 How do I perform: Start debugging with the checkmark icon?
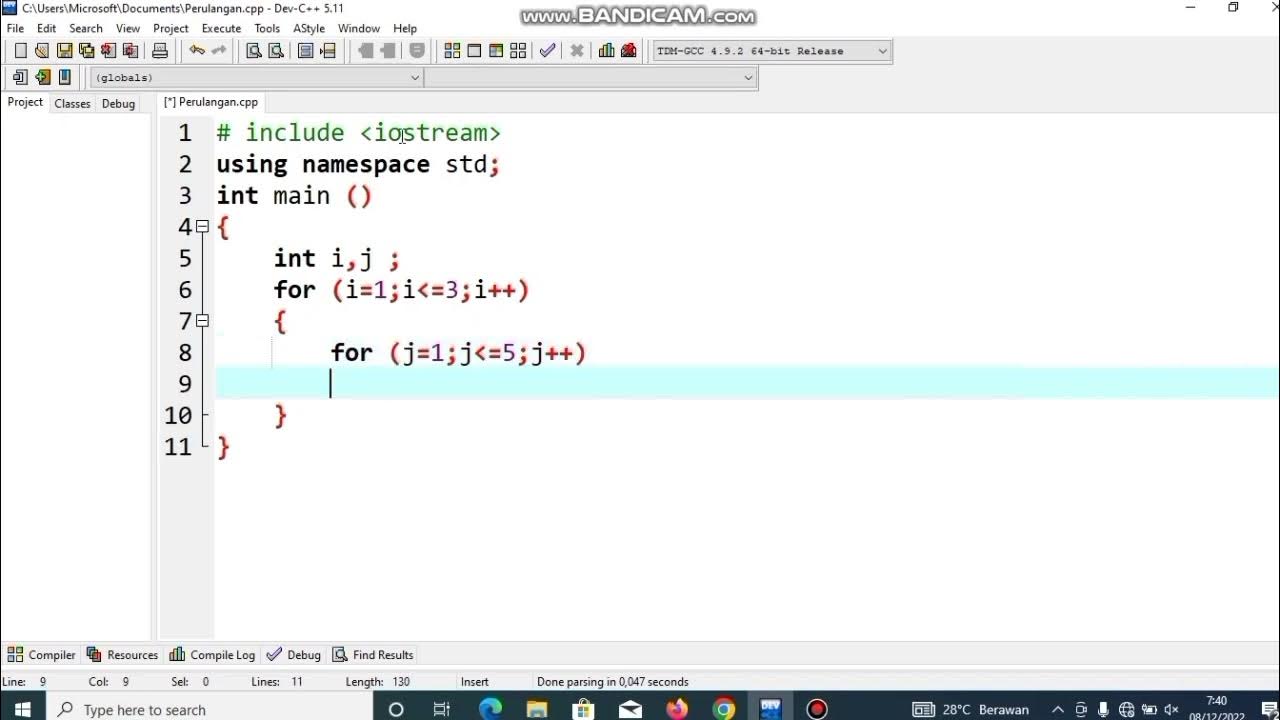click(547, 51)
